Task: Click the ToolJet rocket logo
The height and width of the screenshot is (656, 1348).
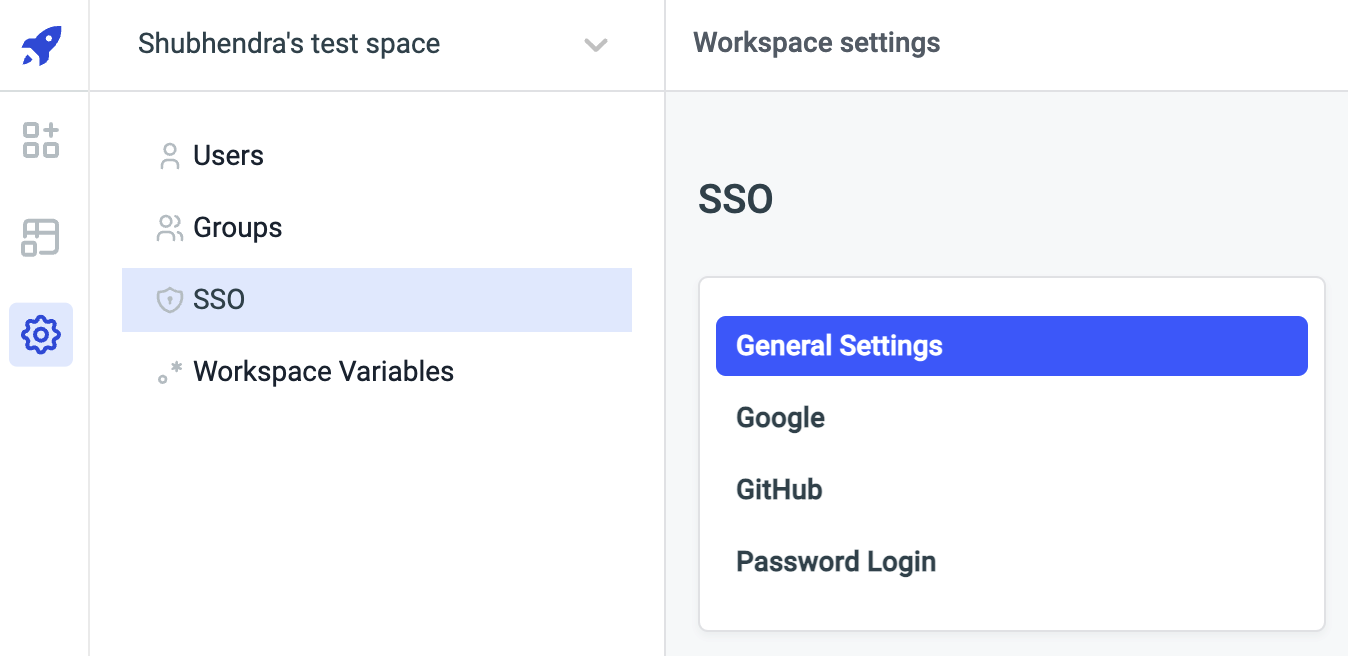Action: click(42, 45)
